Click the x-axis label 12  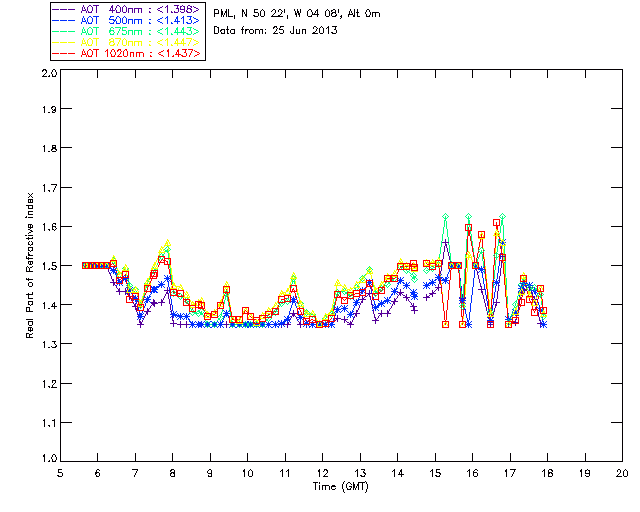(x=322, y=473)
